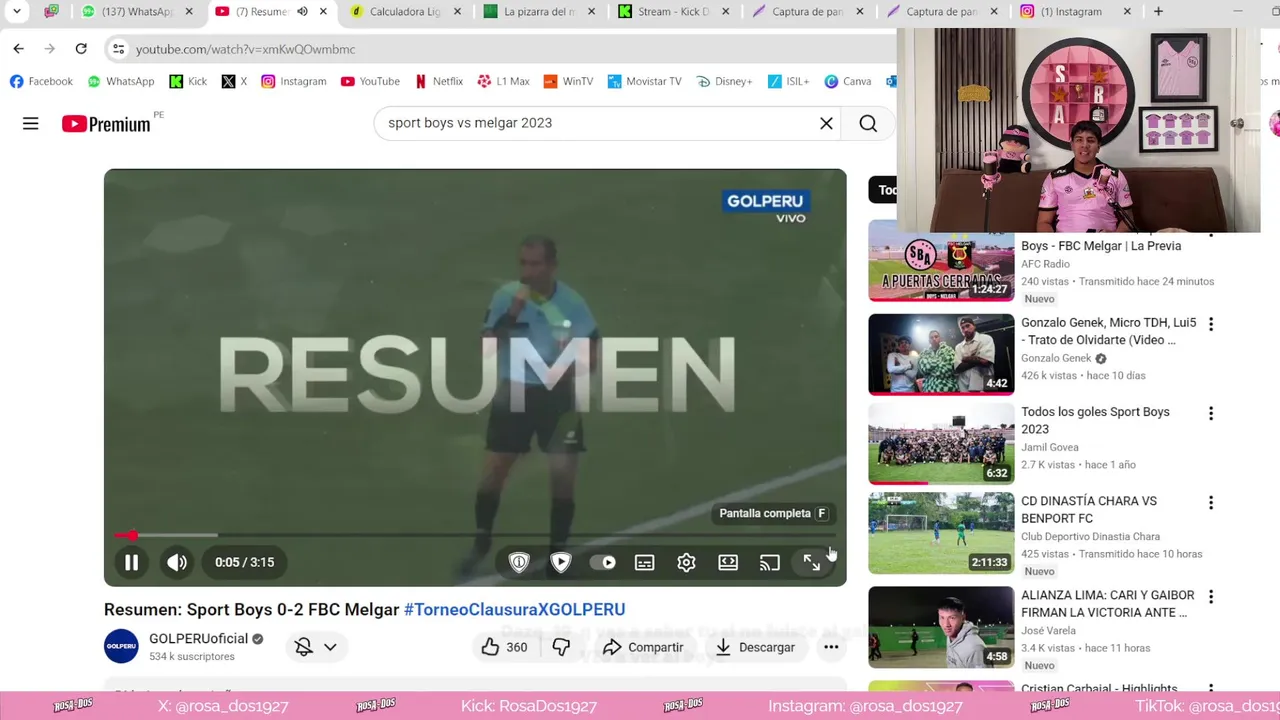This screenshot has height=720, width=1280.
Task: Go to YouTube Premium home logo
Action: coord(106,123)
